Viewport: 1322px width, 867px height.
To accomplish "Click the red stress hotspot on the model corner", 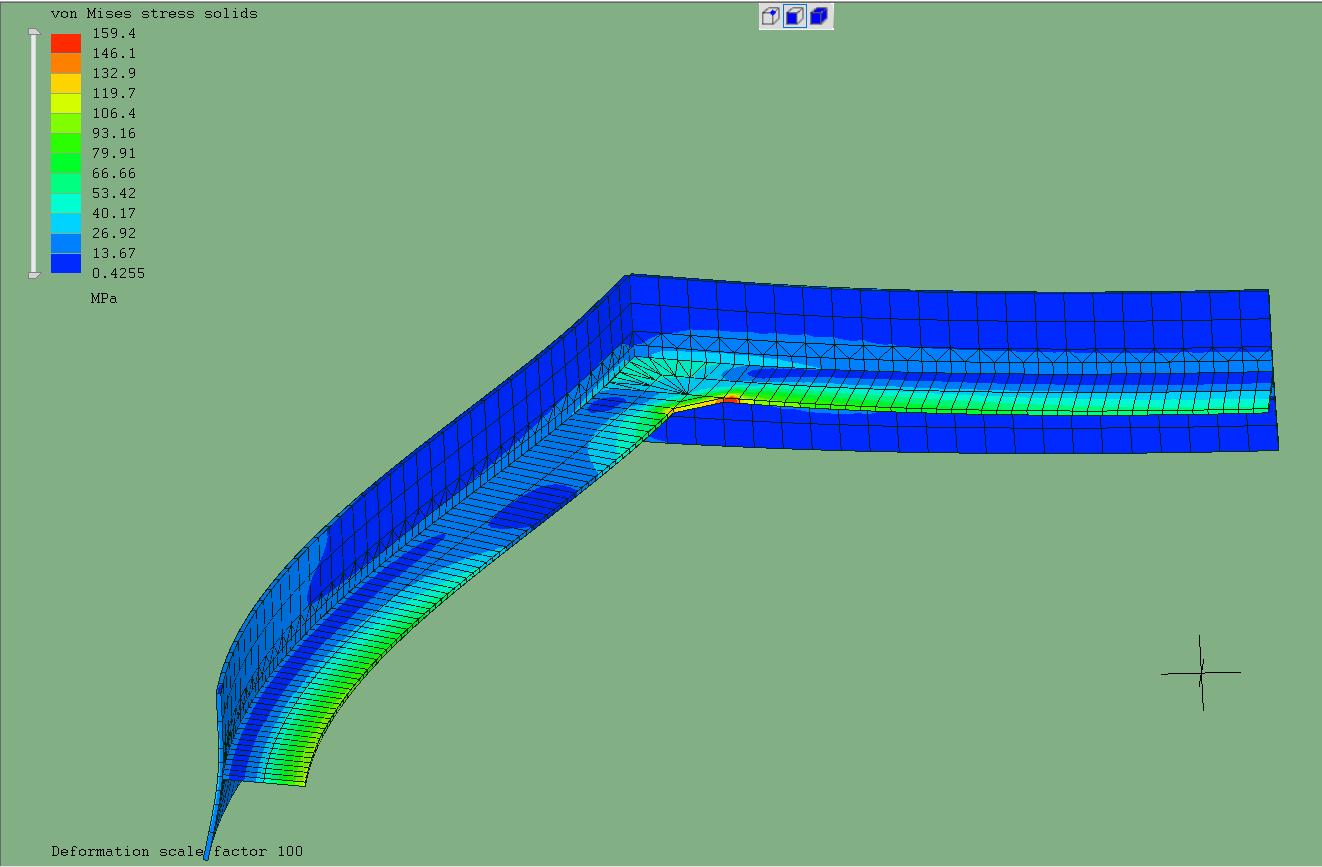I will pos(730,399).
